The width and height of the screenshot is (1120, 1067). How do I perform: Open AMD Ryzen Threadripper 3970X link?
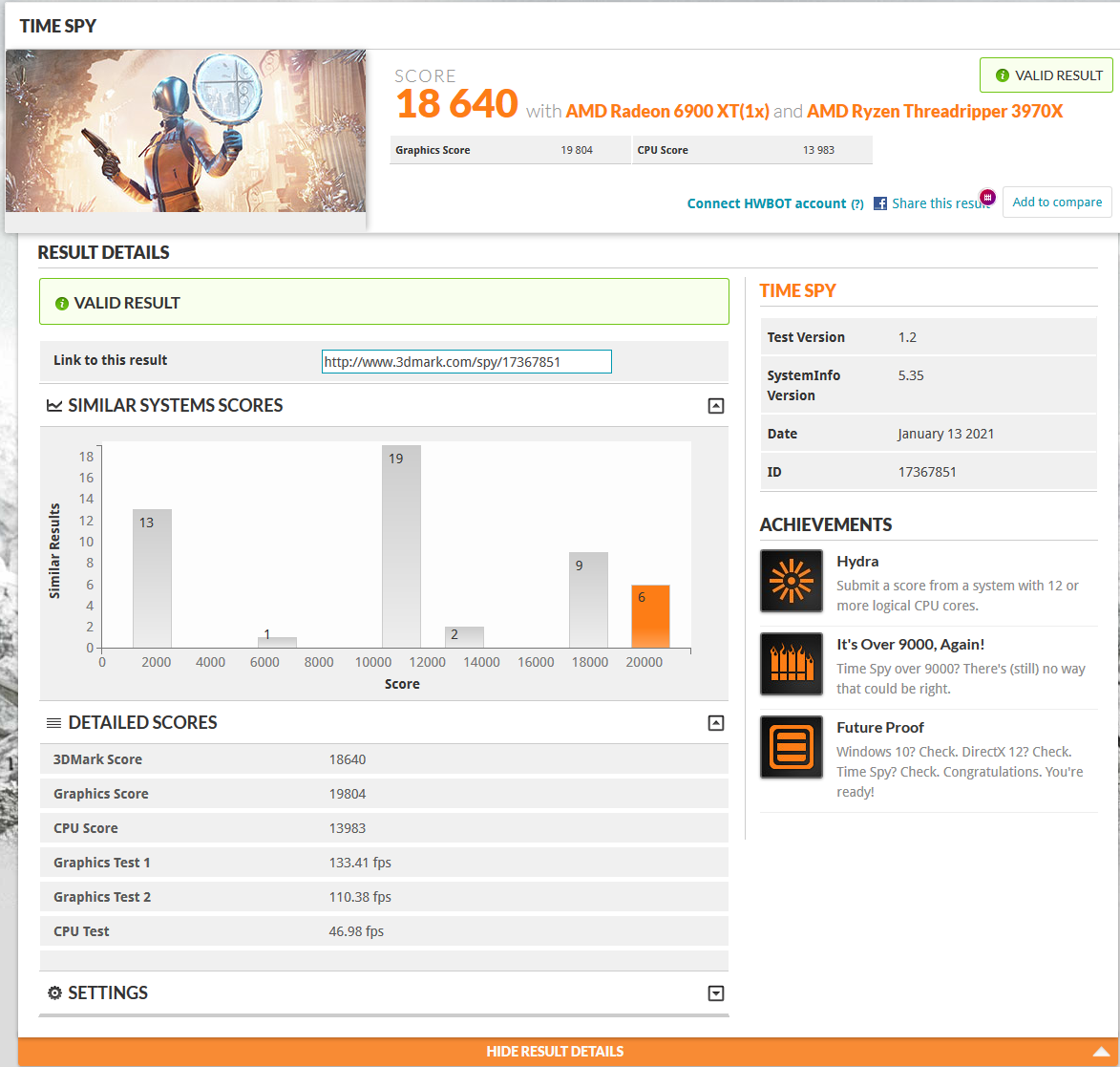(x=935, y=112)
